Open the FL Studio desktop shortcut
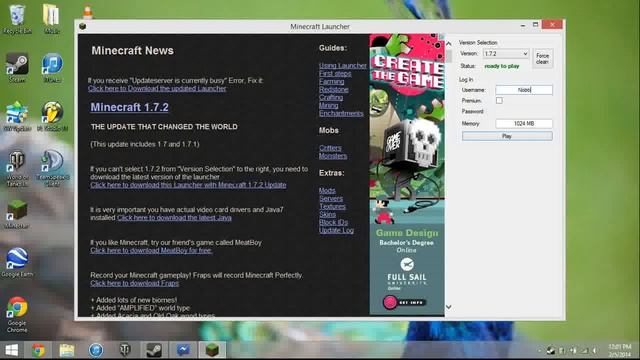The height and width of the screenshot is (360, 640). tap(52, 116)
